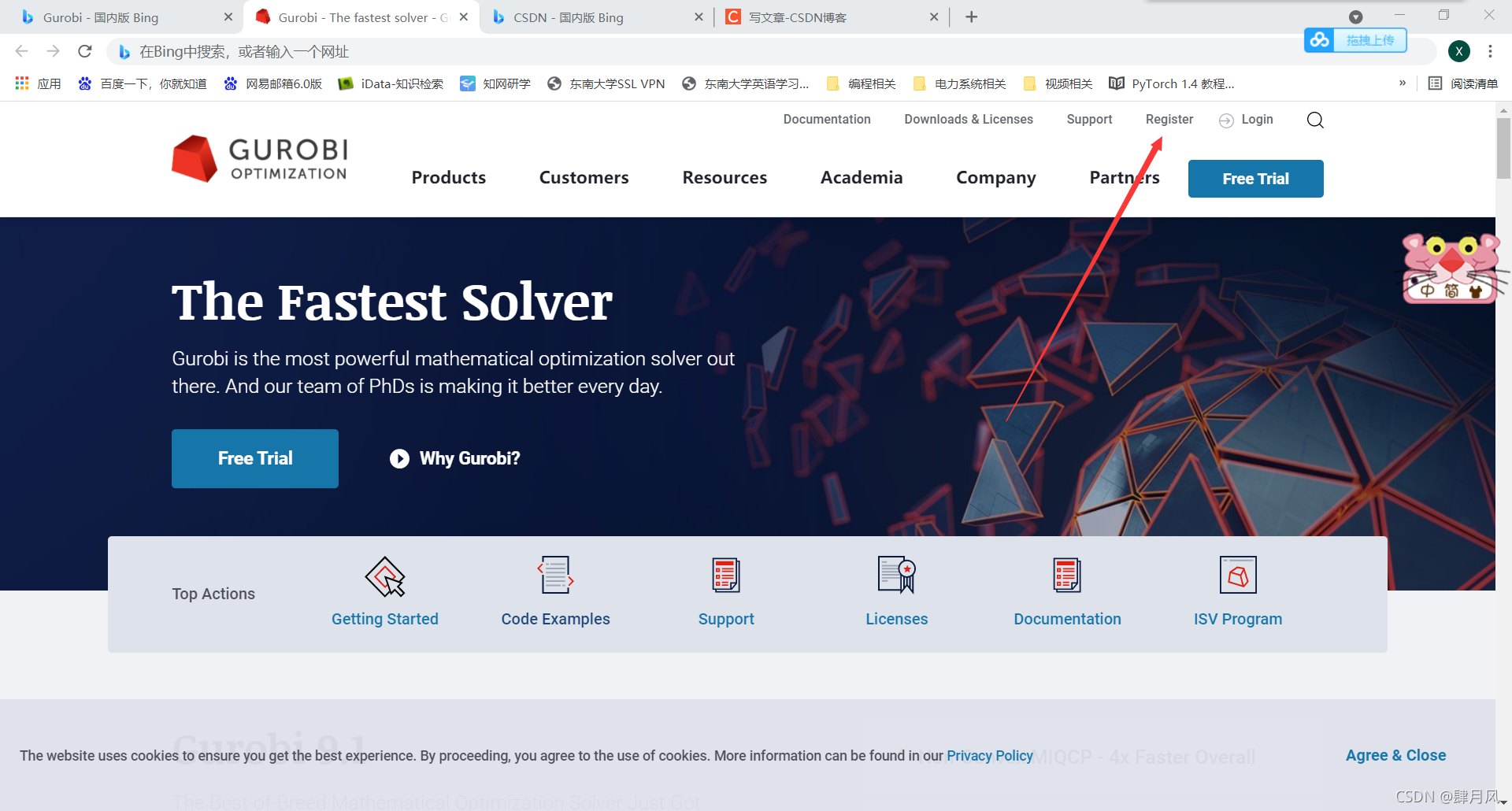The image size is (1512, 811).
Task: Close the 写文章-CSDN博客 tab
Action: coord(934,17)
